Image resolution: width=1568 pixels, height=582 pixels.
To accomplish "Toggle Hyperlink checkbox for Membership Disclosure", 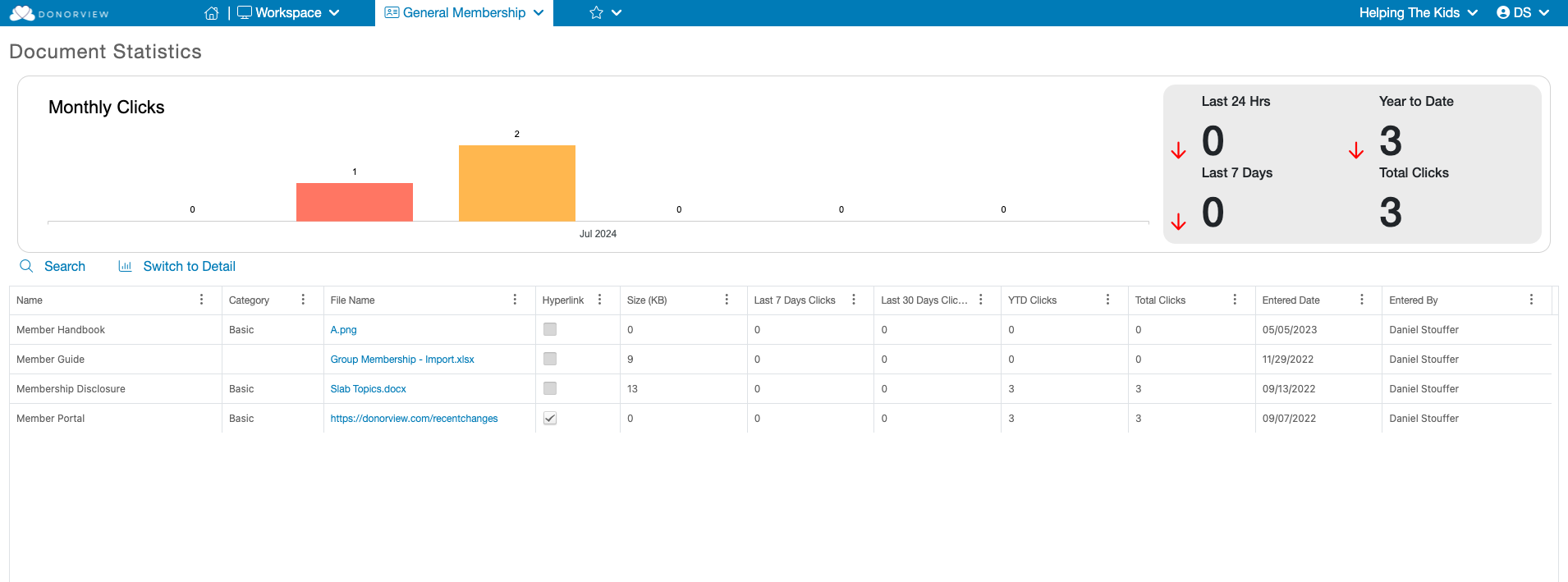I will (x=550, y=388).
